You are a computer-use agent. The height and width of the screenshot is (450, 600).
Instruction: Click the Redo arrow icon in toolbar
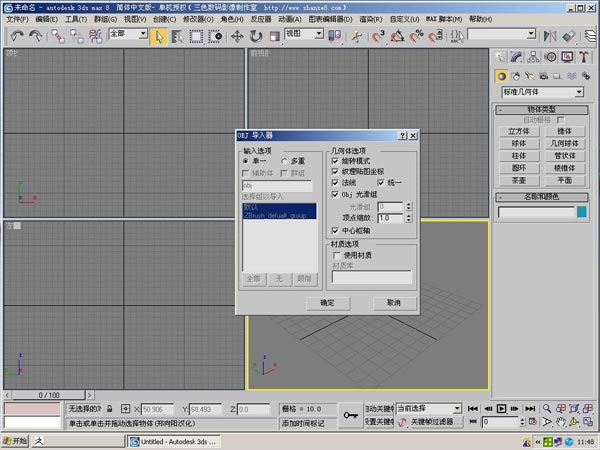(x=36, y=36)
